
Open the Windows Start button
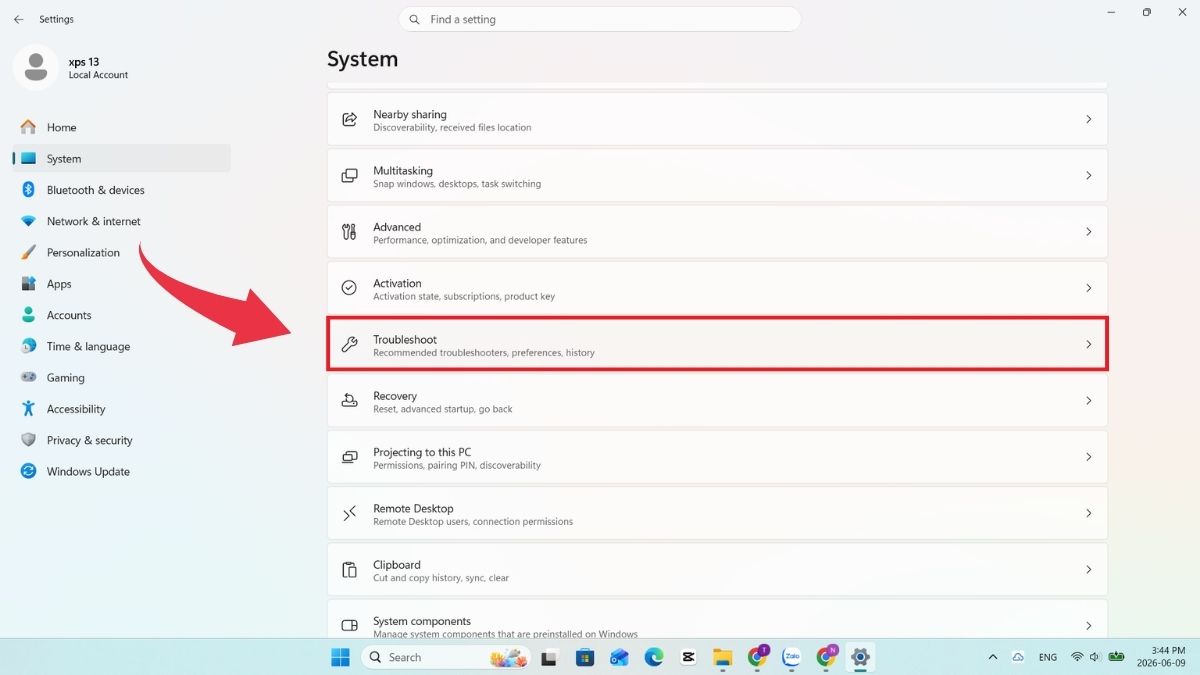click(x=340, y=657)
